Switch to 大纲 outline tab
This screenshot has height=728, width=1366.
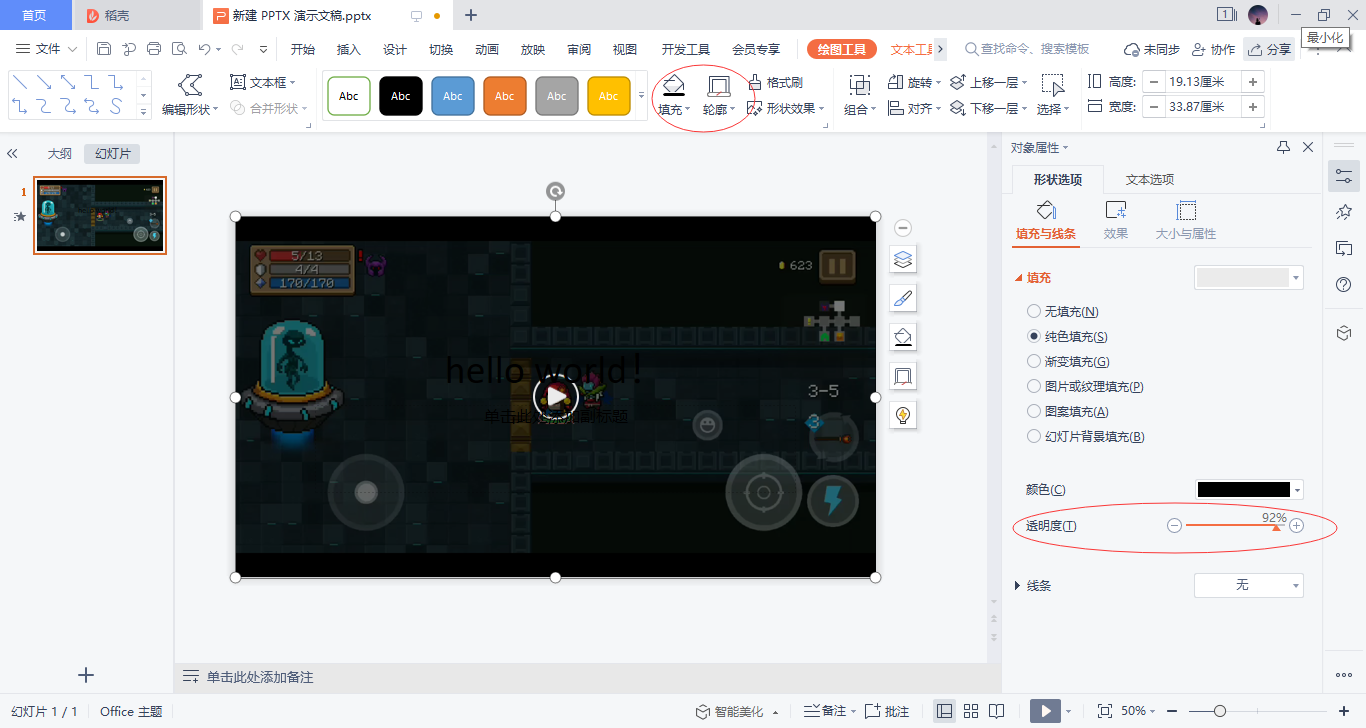(x=60, y=154)
